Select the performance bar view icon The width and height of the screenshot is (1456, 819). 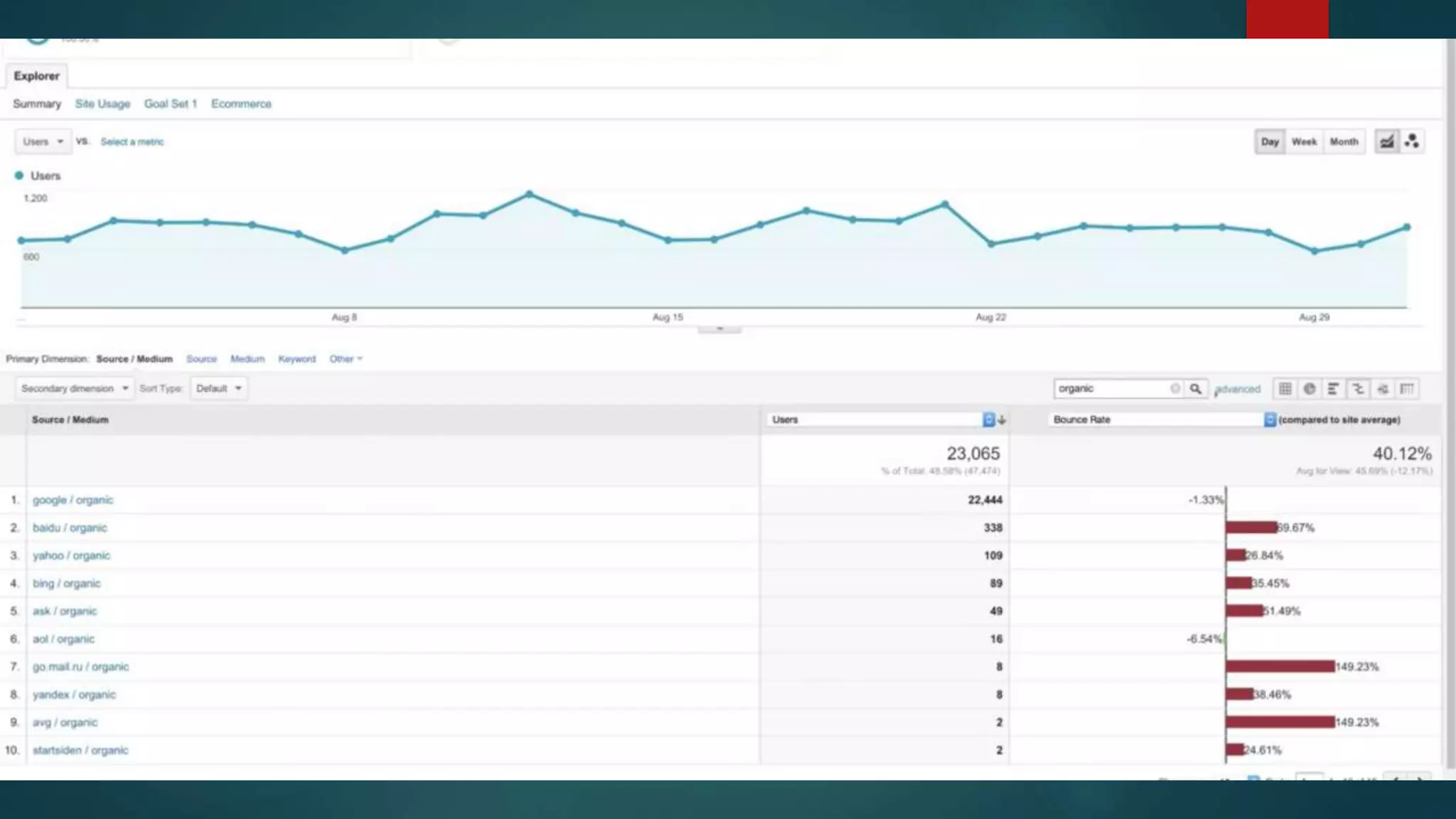[1334, 389]
